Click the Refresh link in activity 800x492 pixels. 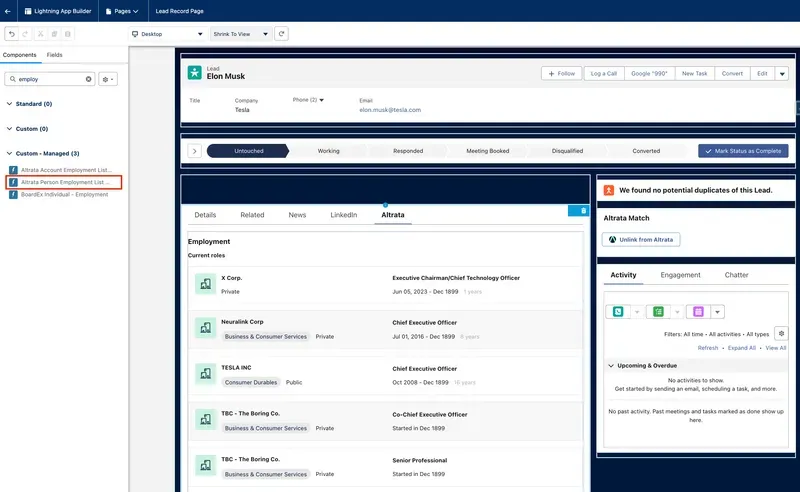[708, 348]
